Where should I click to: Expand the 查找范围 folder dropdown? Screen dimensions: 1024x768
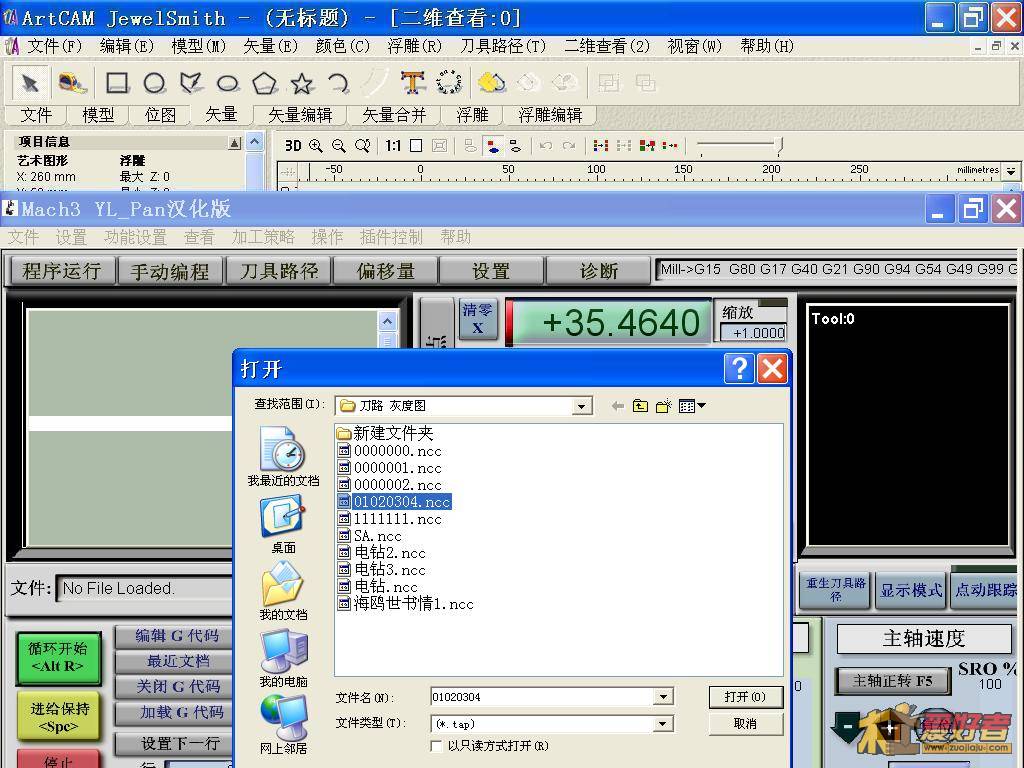(581, 406)
